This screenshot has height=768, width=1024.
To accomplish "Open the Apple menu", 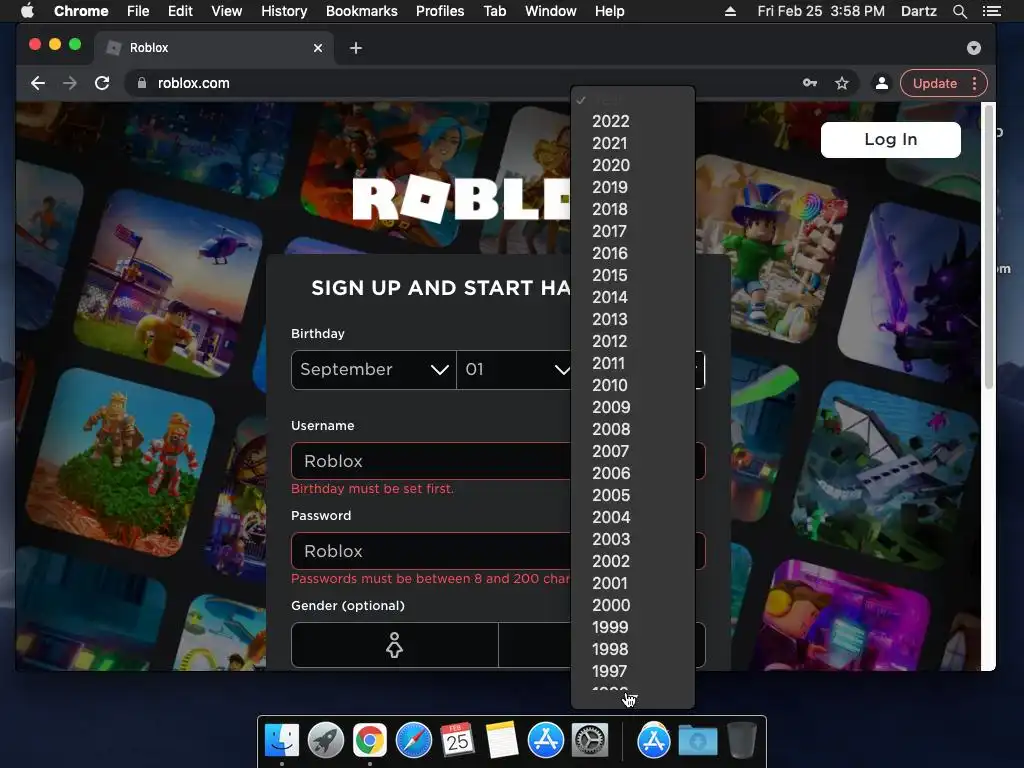I will [x=27, y=11].
